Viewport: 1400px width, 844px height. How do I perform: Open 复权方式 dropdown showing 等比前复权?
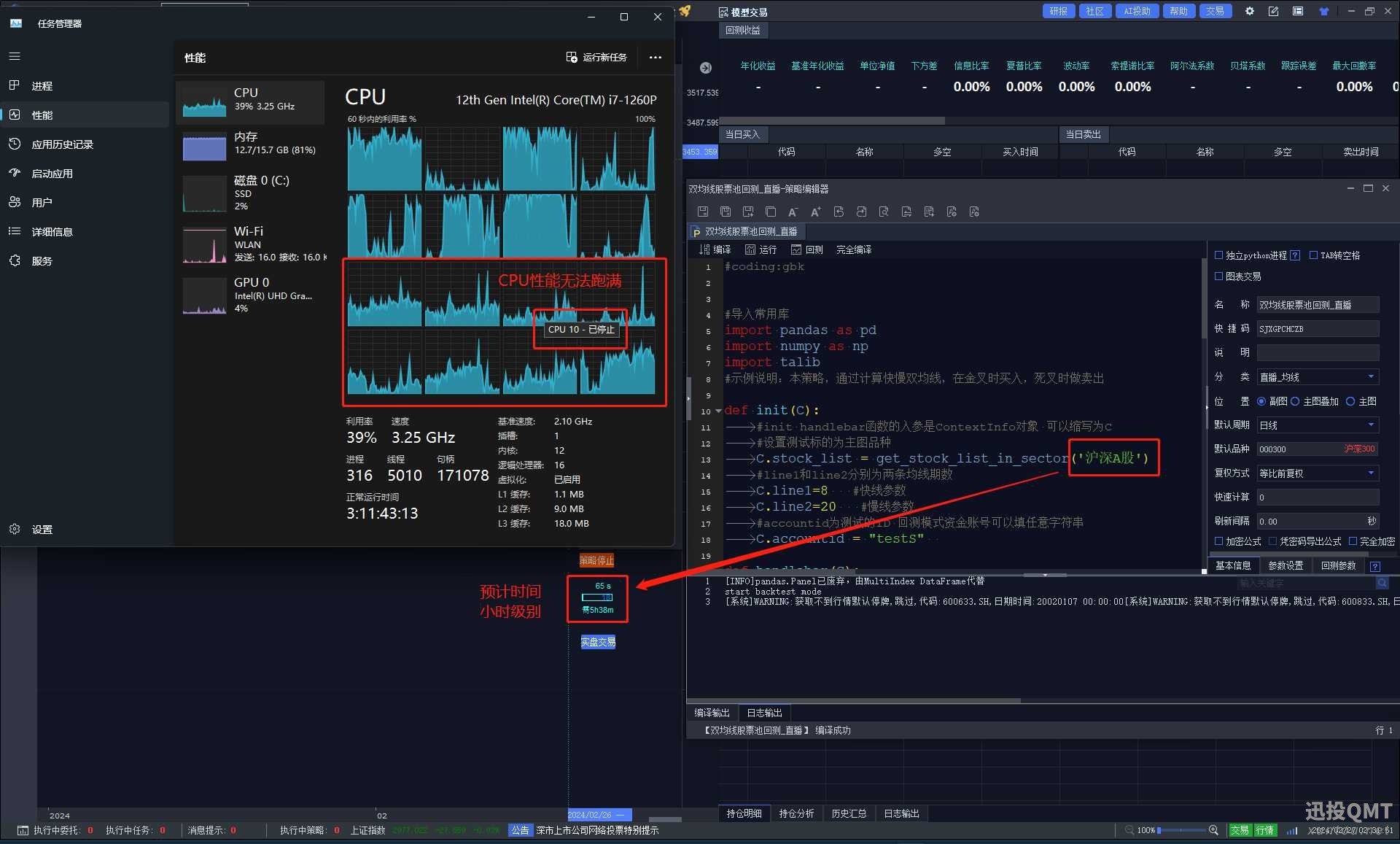(x=1318, y=473)
